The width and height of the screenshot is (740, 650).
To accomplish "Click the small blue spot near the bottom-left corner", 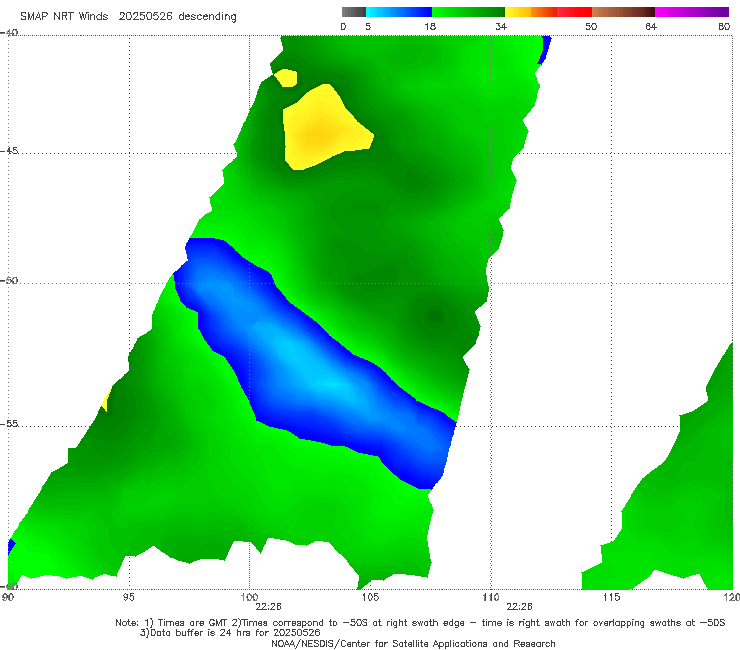I will pos(11,546).
